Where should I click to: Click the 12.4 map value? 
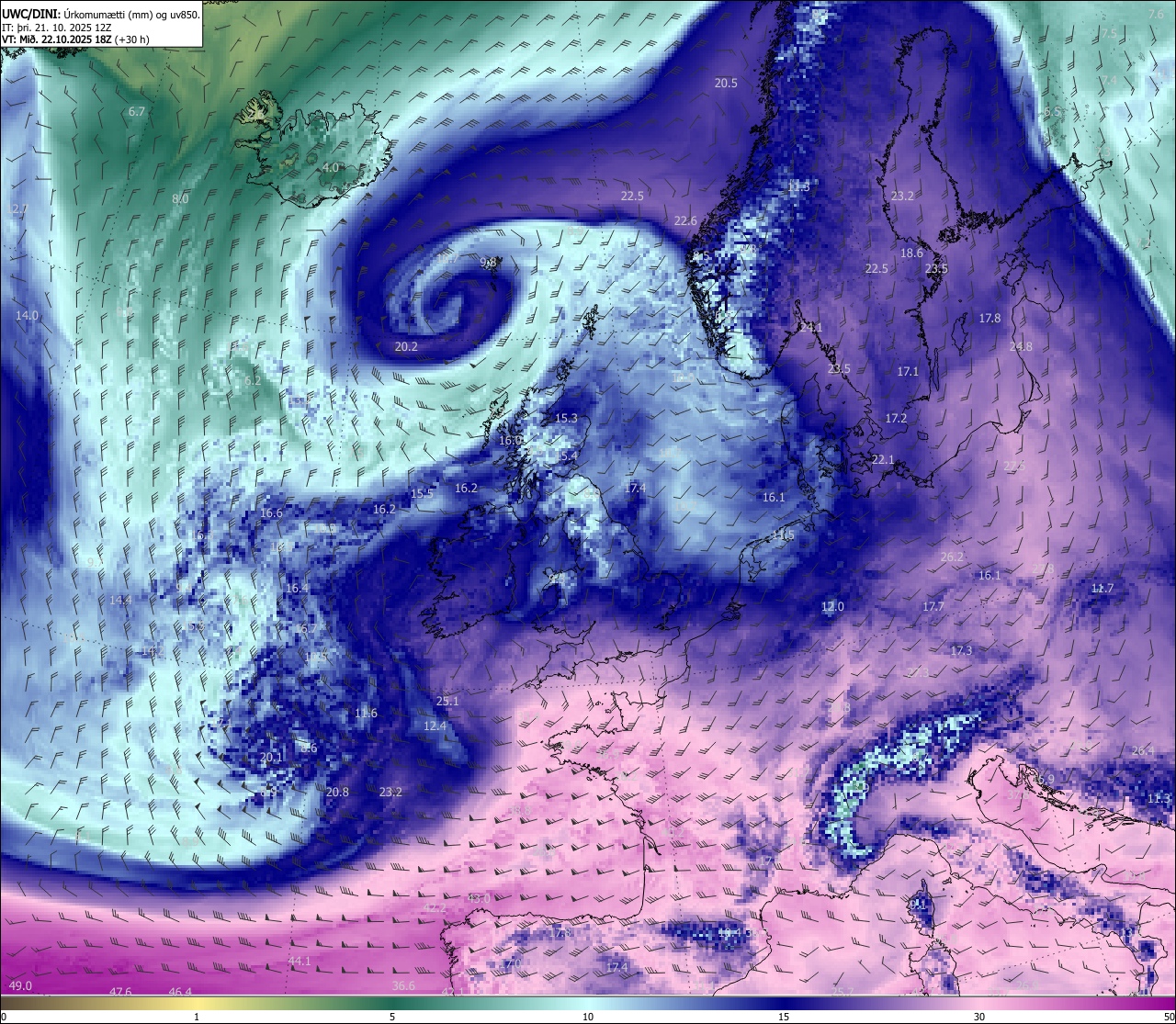435,726
